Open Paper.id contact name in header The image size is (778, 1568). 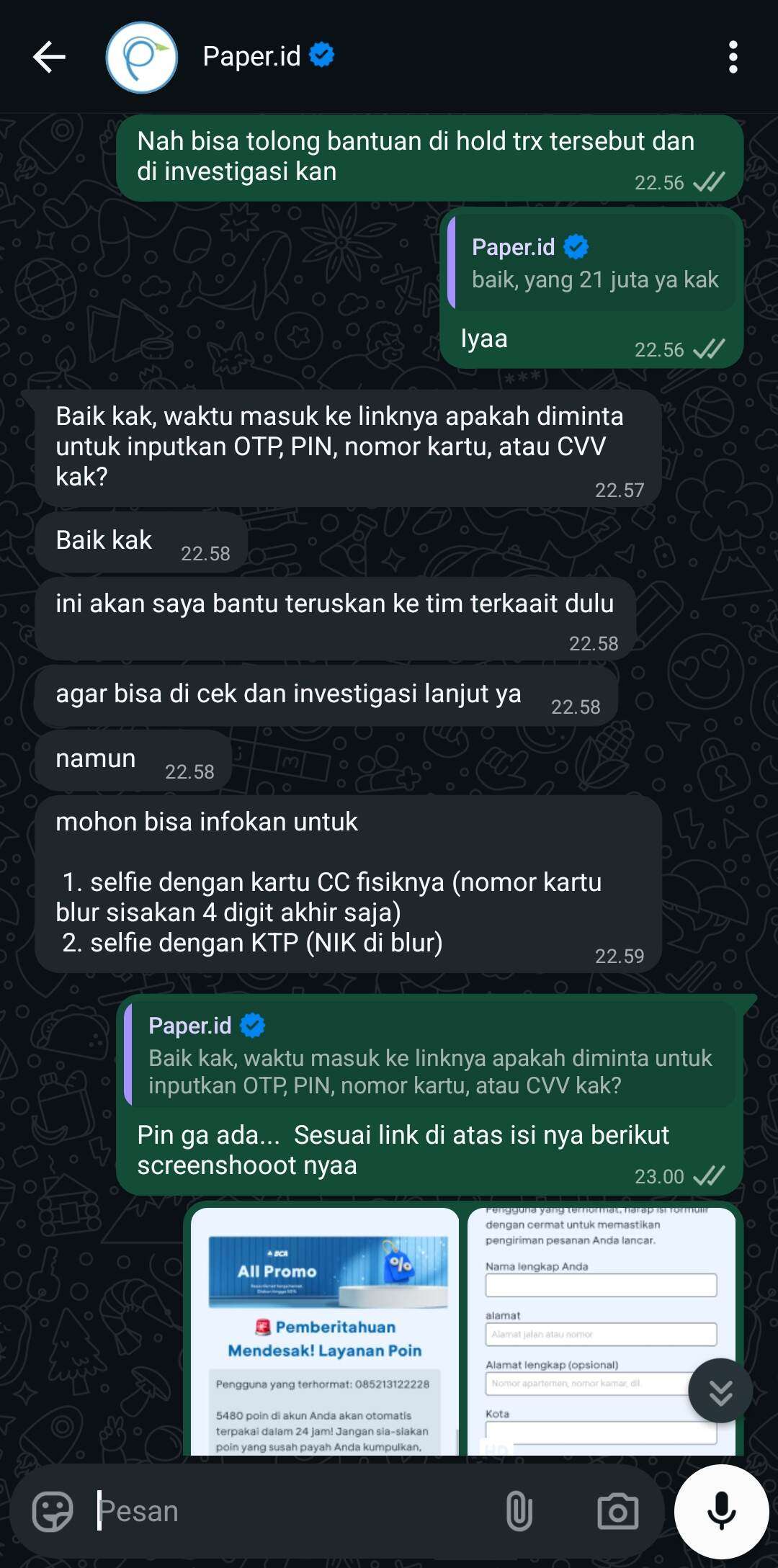(x=251, y=56)
